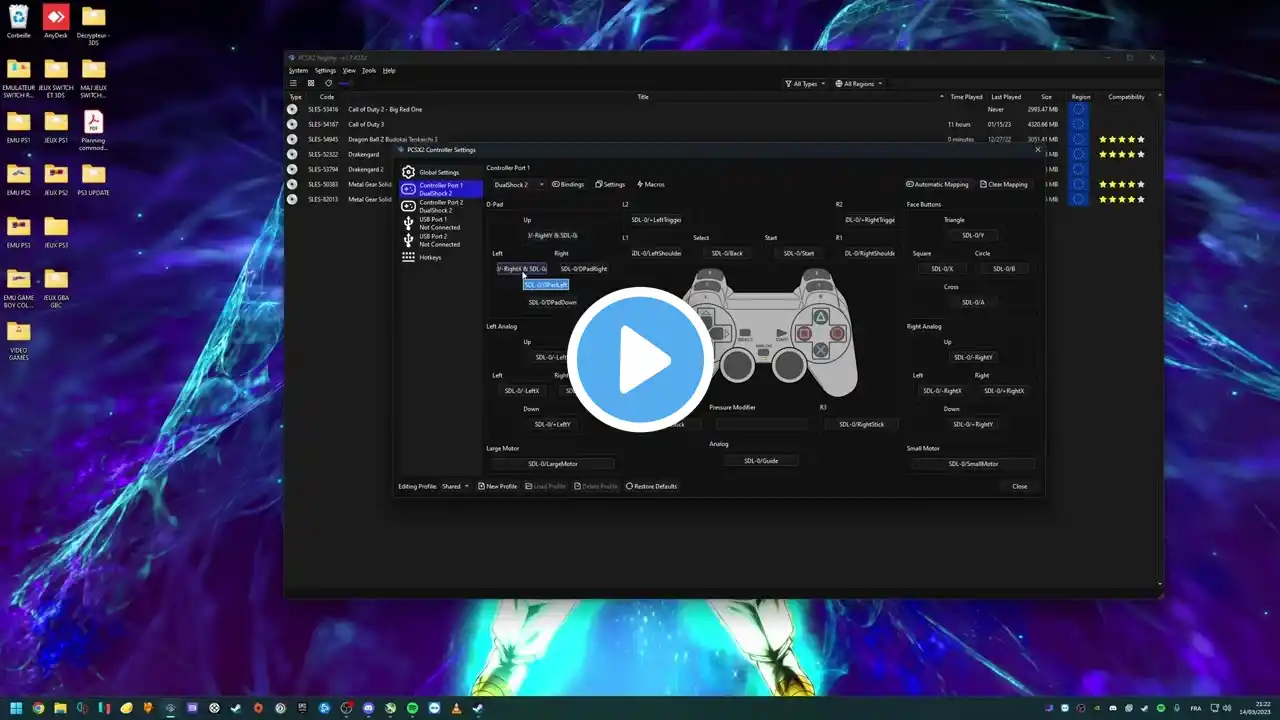This screenshot has width=1280, height=720.
Task: Open USB Port 1 settings
Action: 440,223
